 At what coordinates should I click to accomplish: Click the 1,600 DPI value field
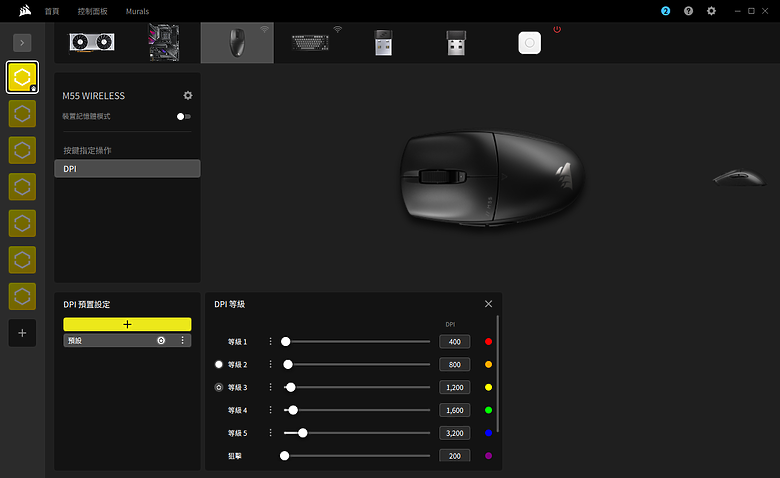455,410
